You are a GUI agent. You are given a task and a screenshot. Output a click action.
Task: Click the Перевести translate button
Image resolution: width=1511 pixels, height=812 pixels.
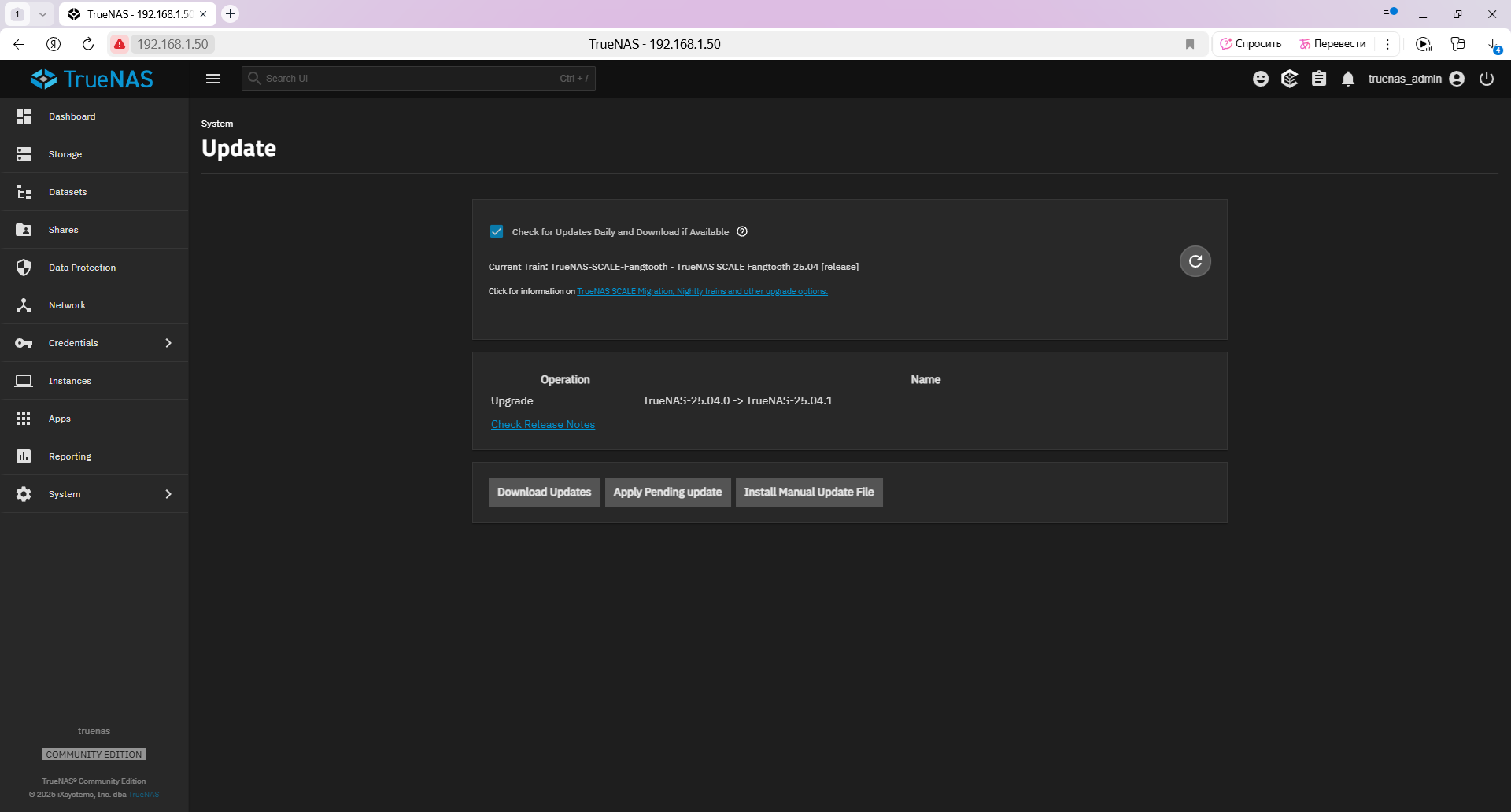click(x=1332, y=44)
